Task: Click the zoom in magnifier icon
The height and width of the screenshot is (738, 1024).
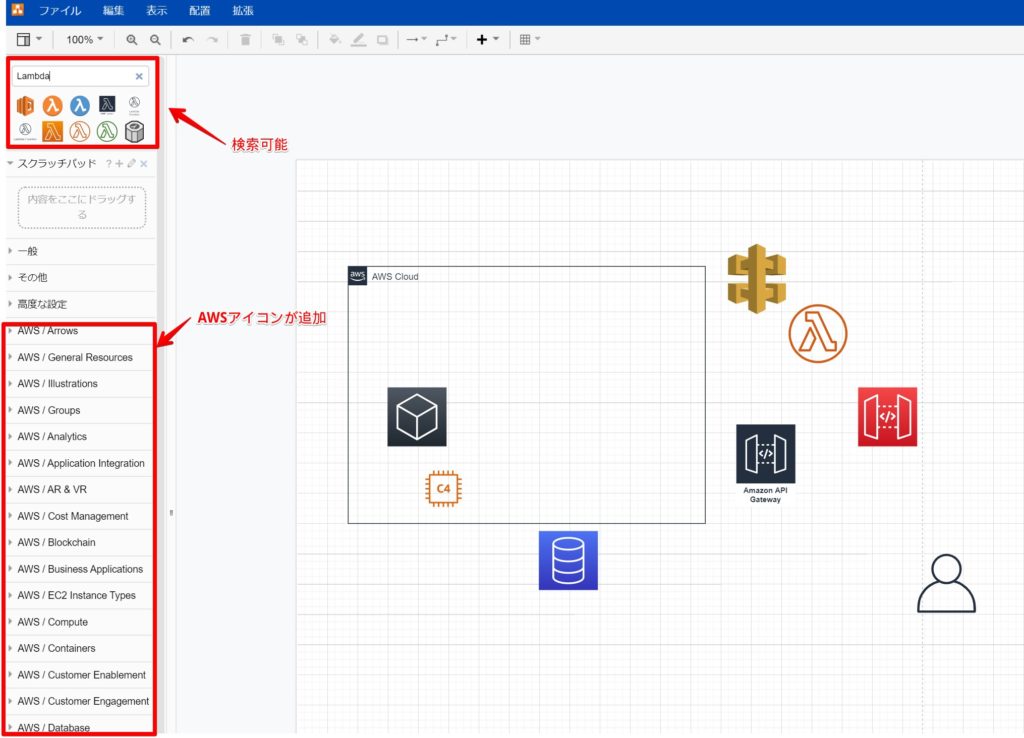Action: click(x=131, y=39)
